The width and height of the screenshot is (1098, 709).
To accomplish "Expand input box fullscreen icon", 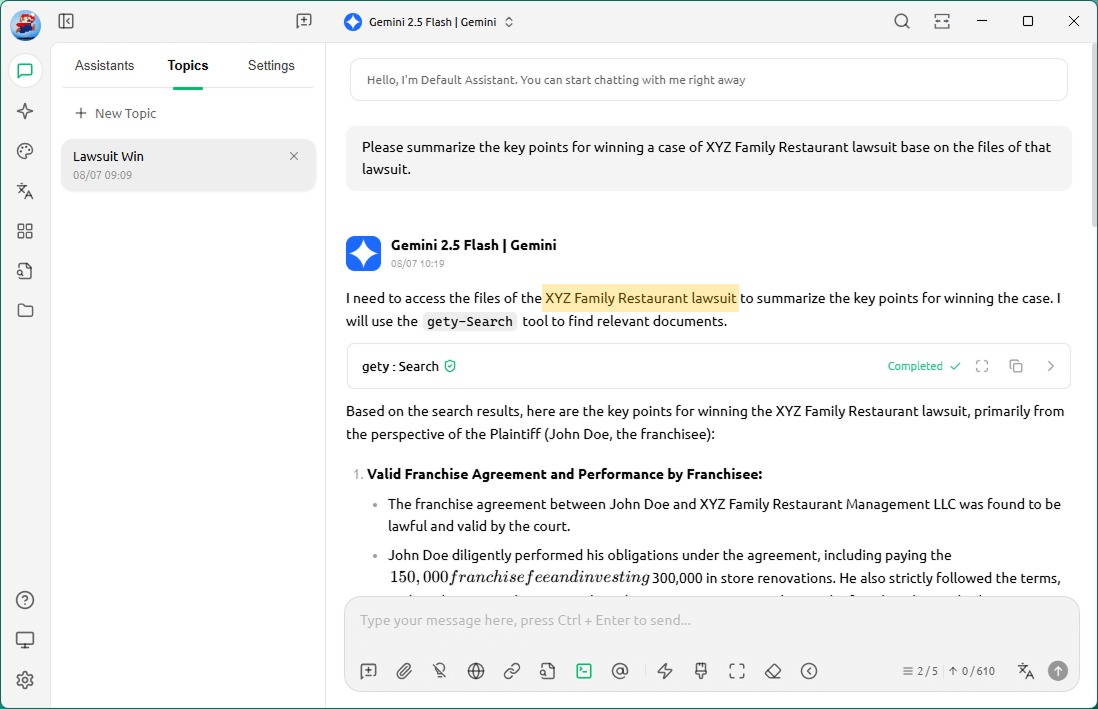I will [737, 671].
